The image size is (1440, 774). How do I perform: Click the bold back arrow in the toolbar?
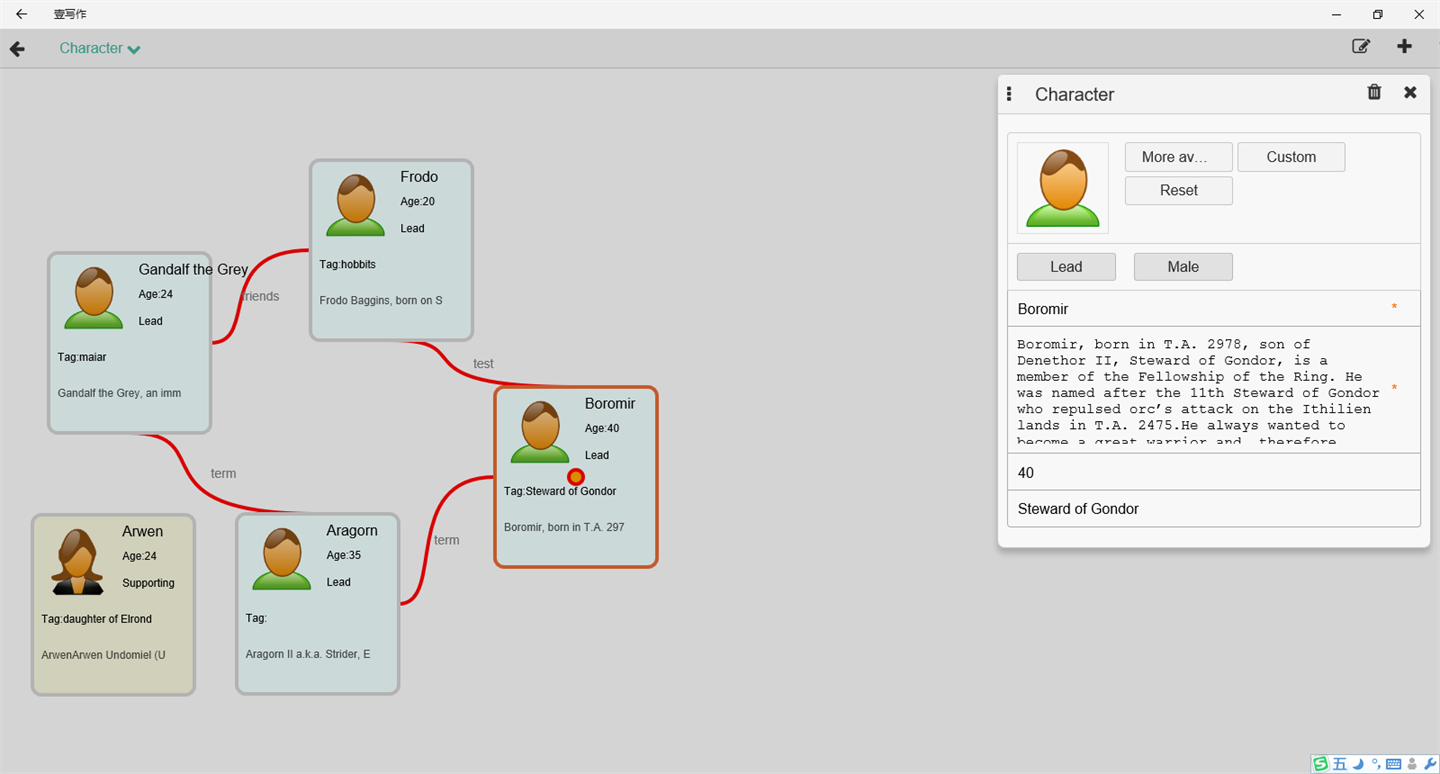click(x=17, y=49)
